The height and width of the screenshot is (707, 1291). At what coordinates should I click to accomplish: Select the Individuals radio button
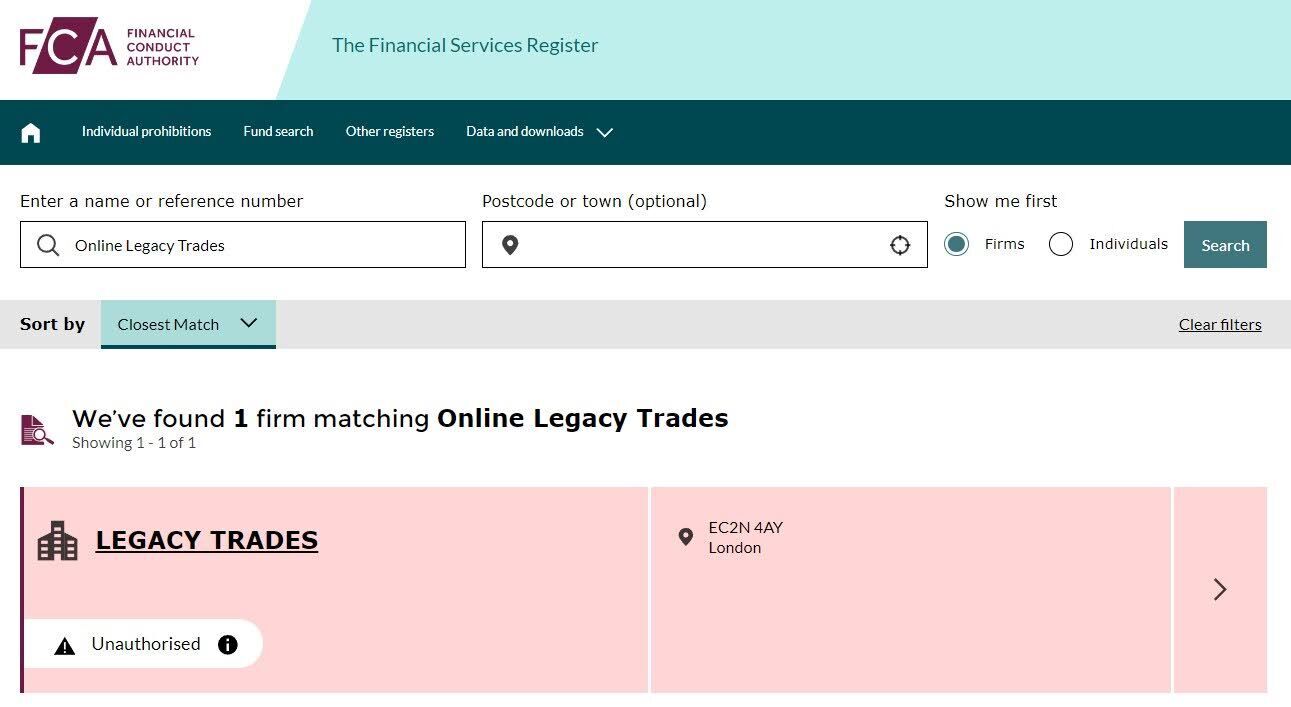click(1061, 244)
